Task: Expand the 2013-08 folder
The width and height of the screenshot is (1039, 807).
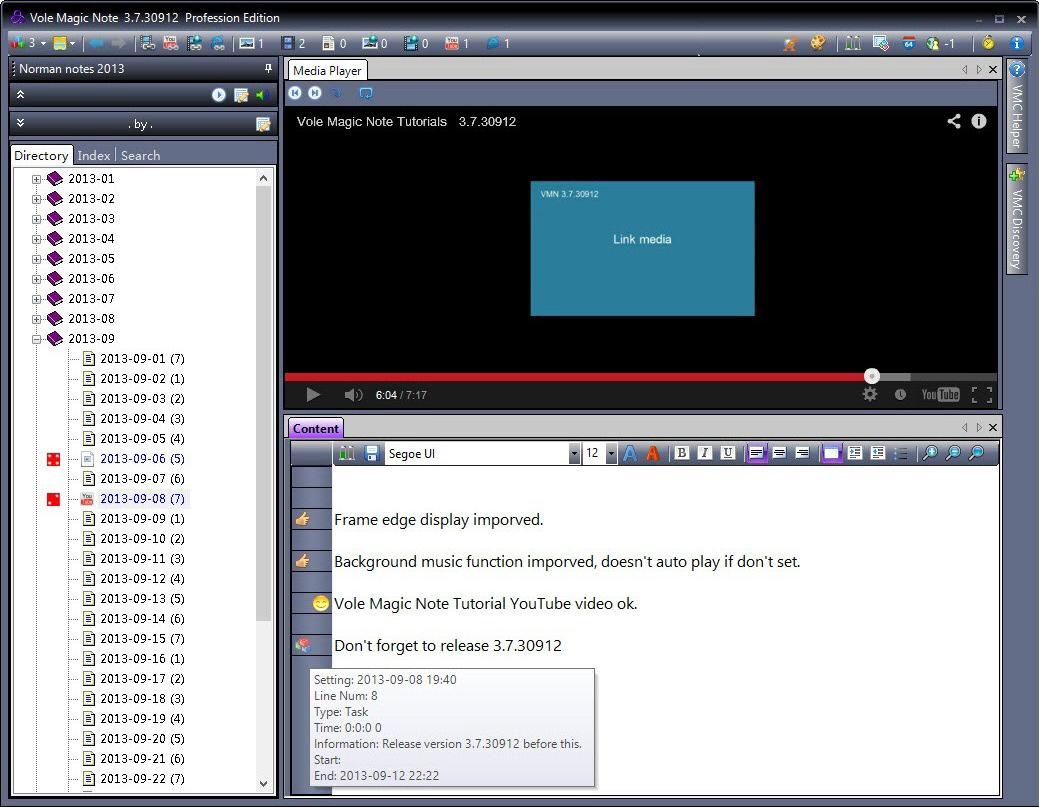Action: tap(36, 319)
